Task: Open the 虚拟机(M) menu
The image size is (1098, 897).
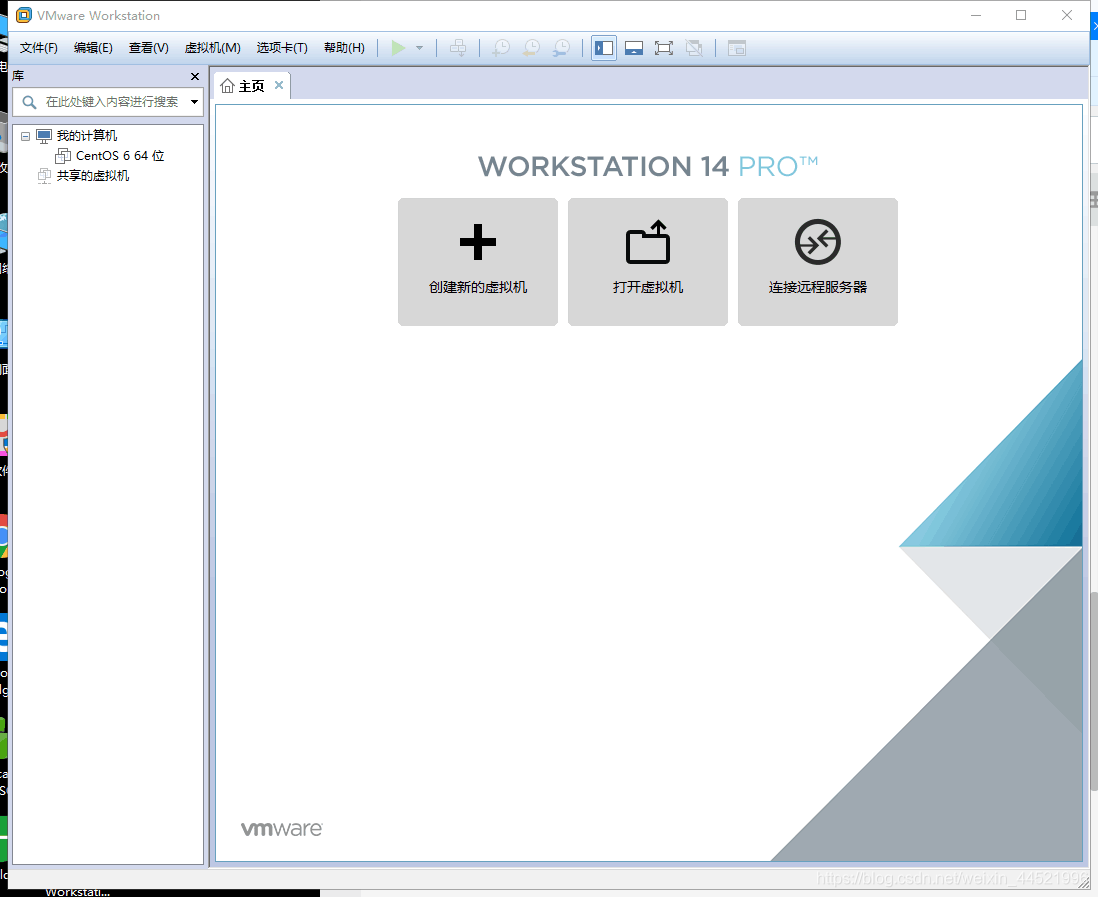Action: 212,48
